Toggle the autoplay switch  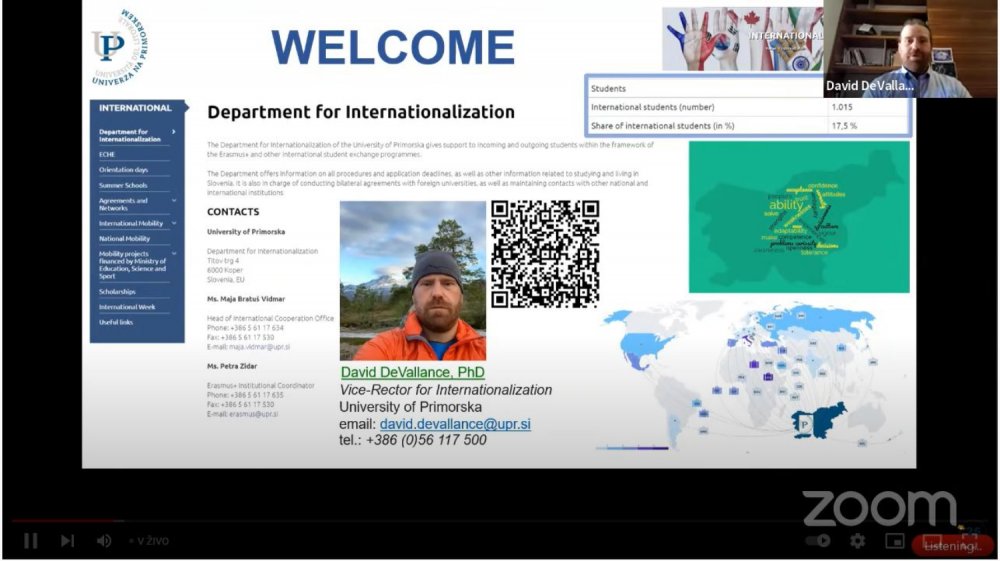[818, 541]
